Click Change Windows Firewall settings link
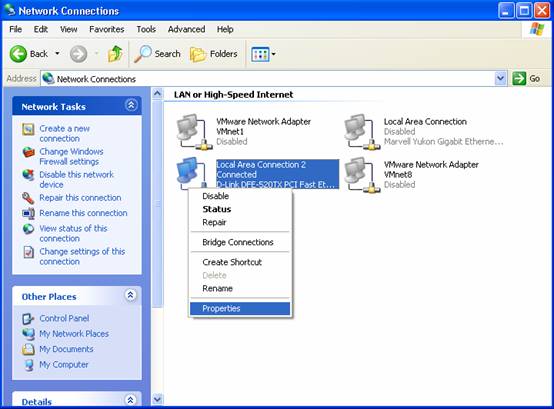The height and width of the screenshot is (409, 554). click(71, 156)
